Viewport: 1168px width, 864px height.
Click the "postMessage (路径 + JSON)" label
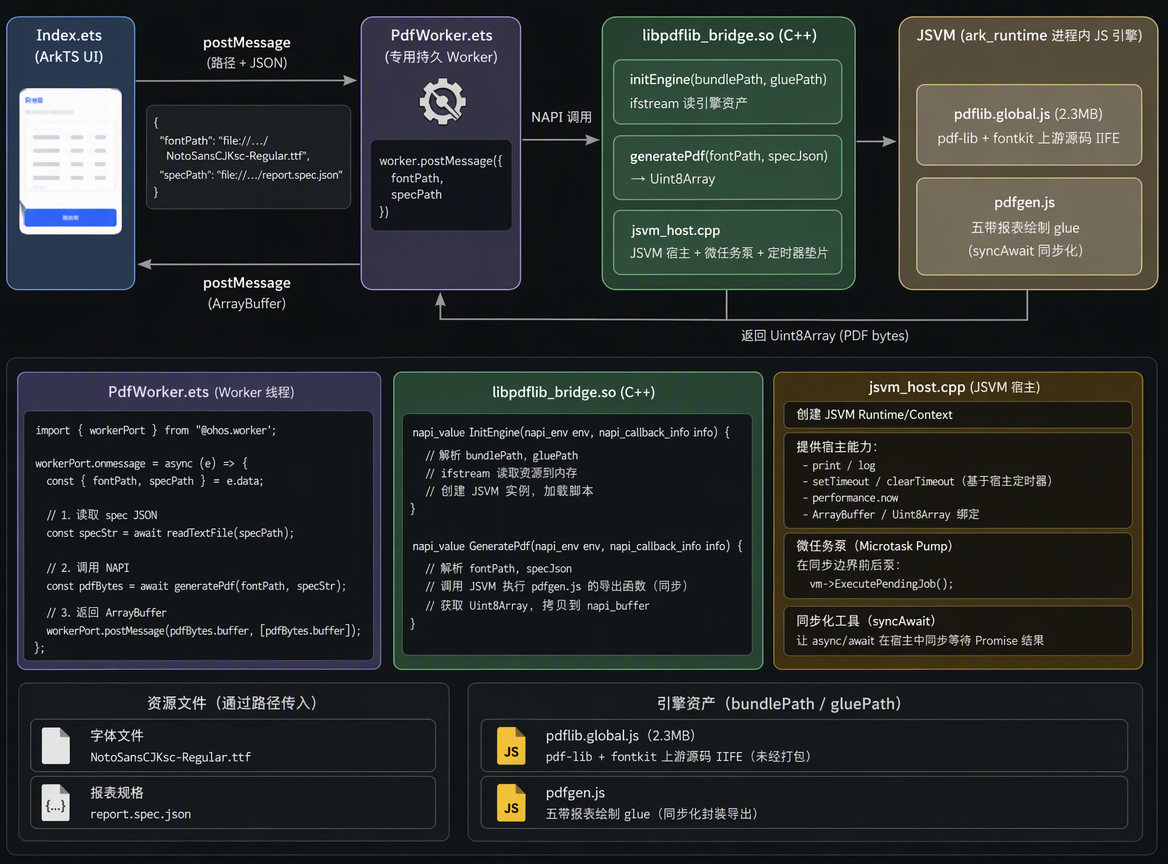247,52
